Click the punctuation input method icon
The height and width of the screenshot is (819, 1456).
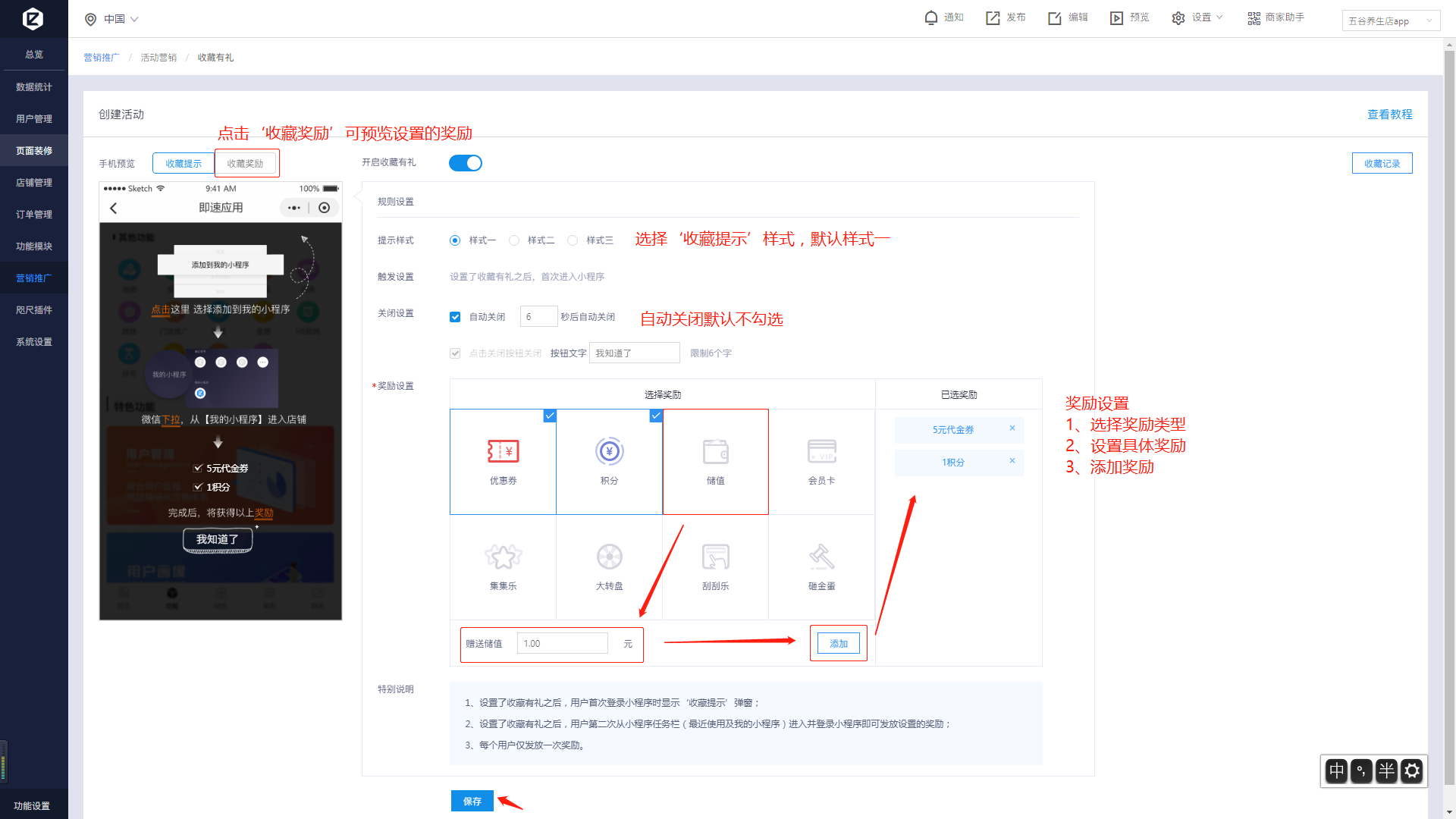click(1361, 771)
